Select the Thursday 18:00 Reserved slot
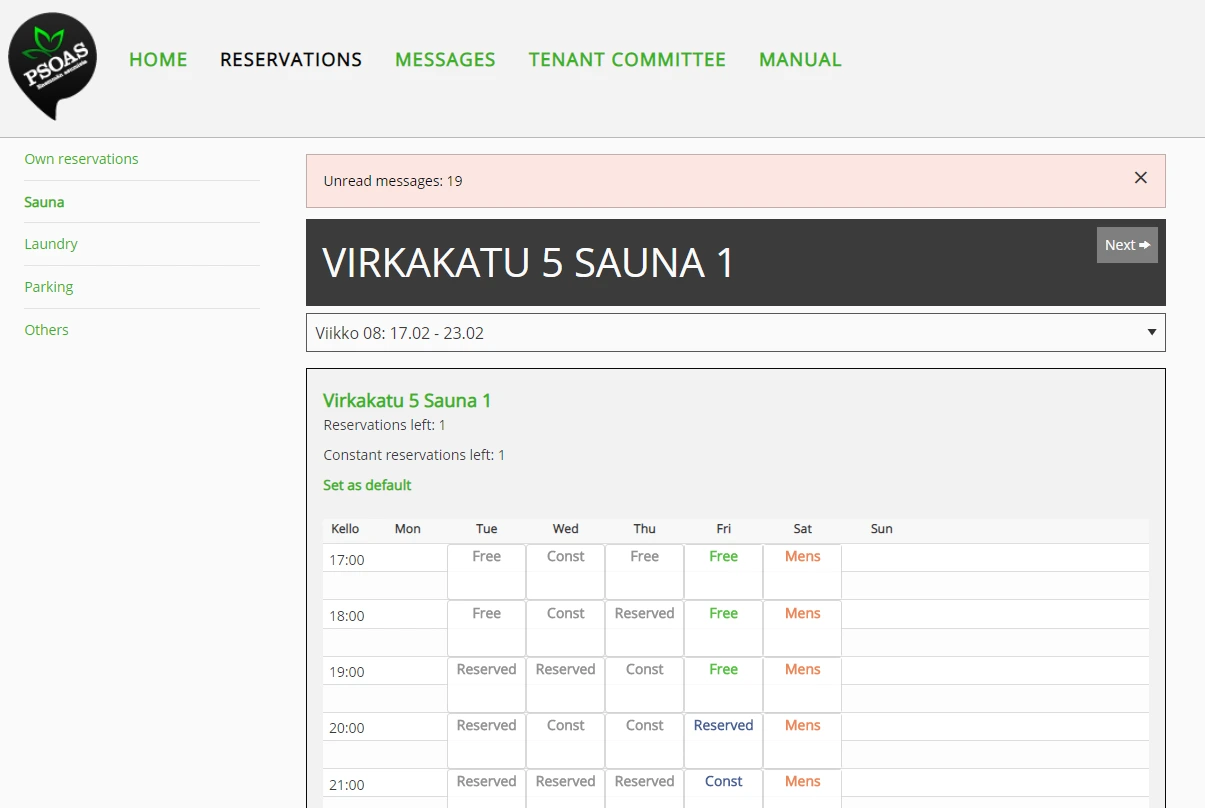 645,628
